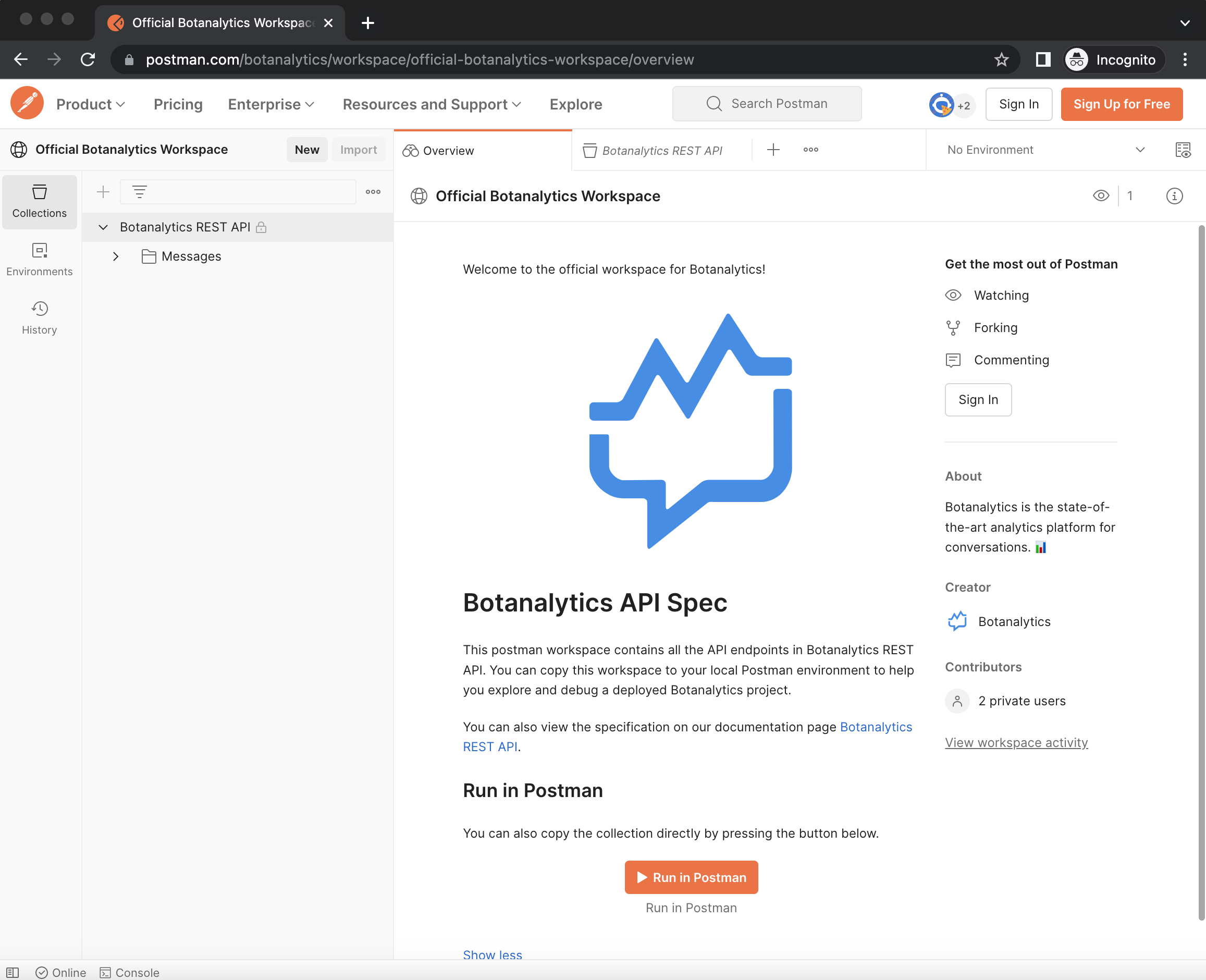Click the Commenting option

point(997,360)
